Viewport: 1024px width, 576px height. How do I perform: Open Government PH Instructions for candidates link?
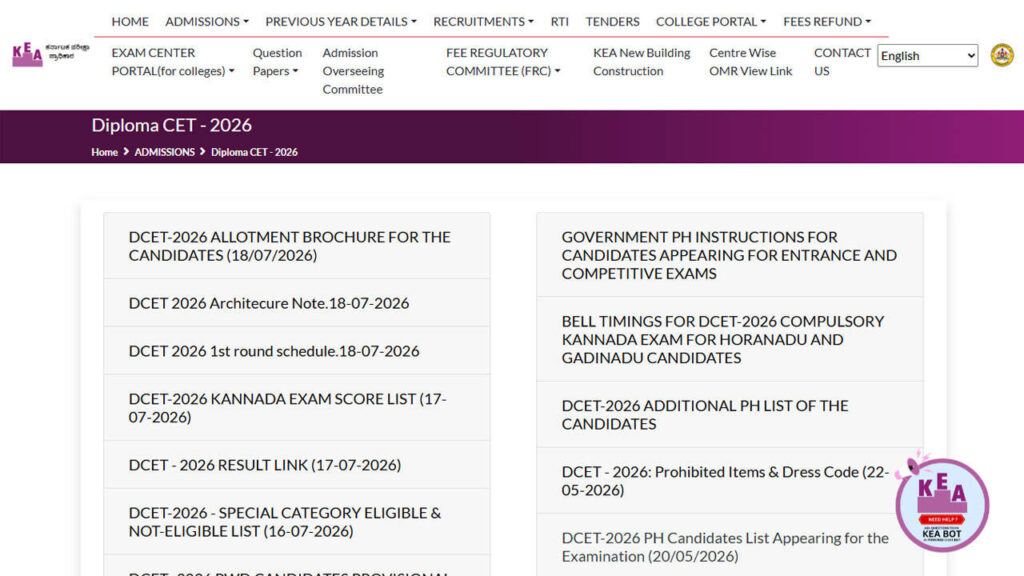coord(729,255)
